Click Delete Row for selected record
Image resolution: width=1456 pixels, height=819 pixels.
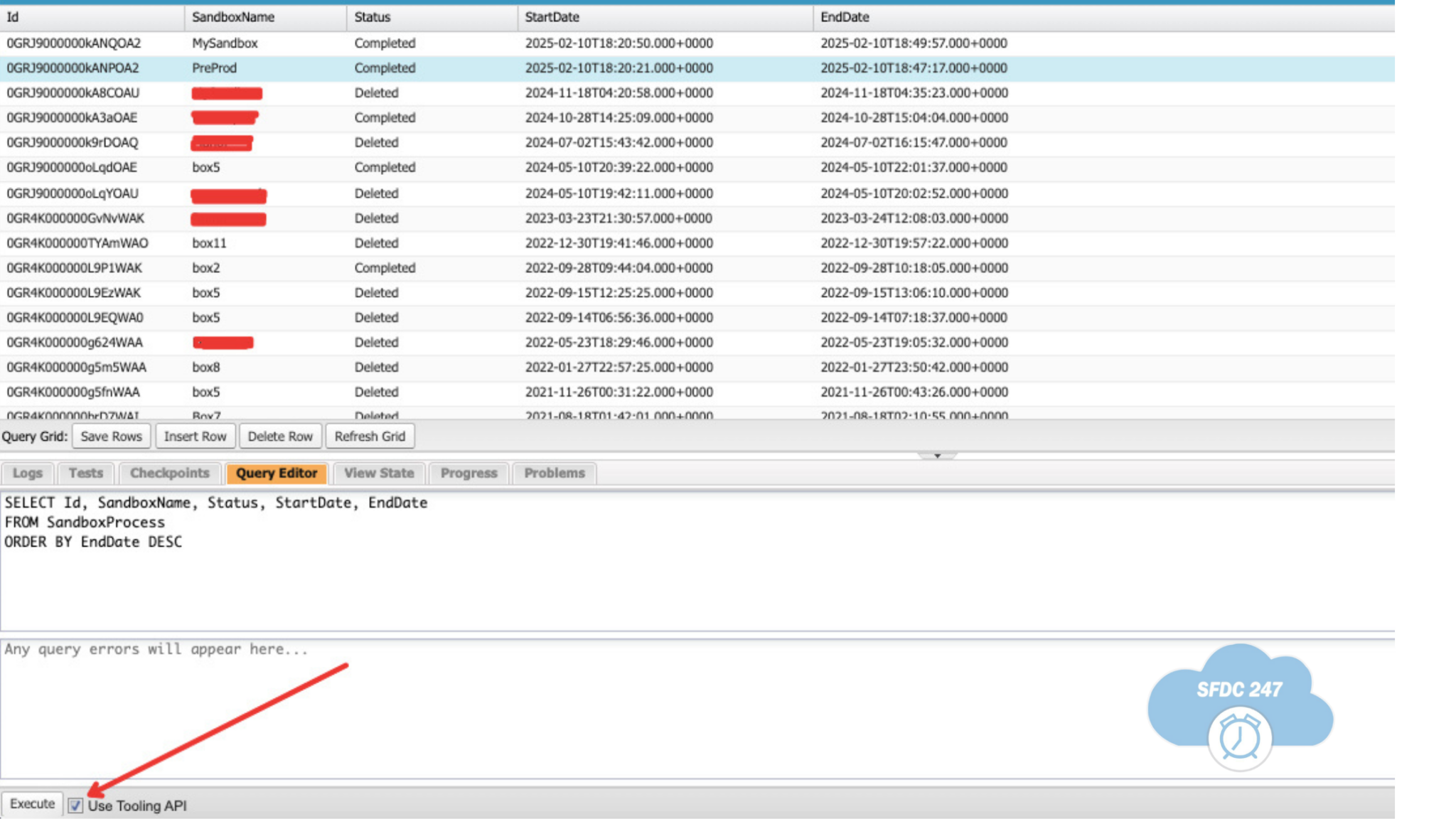click(280, 436)
